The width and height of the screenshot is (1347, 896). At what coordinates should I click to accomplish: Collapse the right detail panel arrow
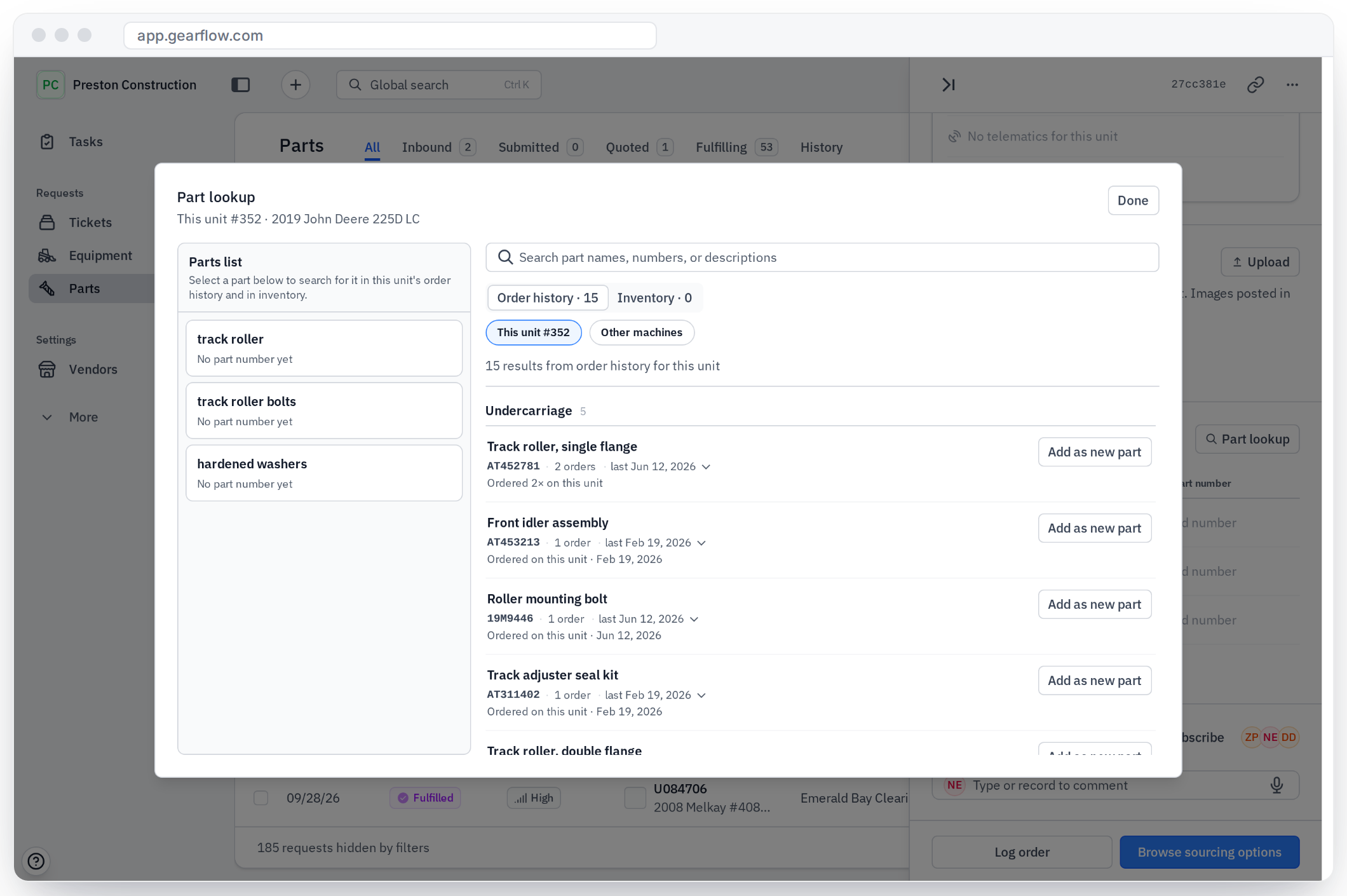tap(949, 85)
